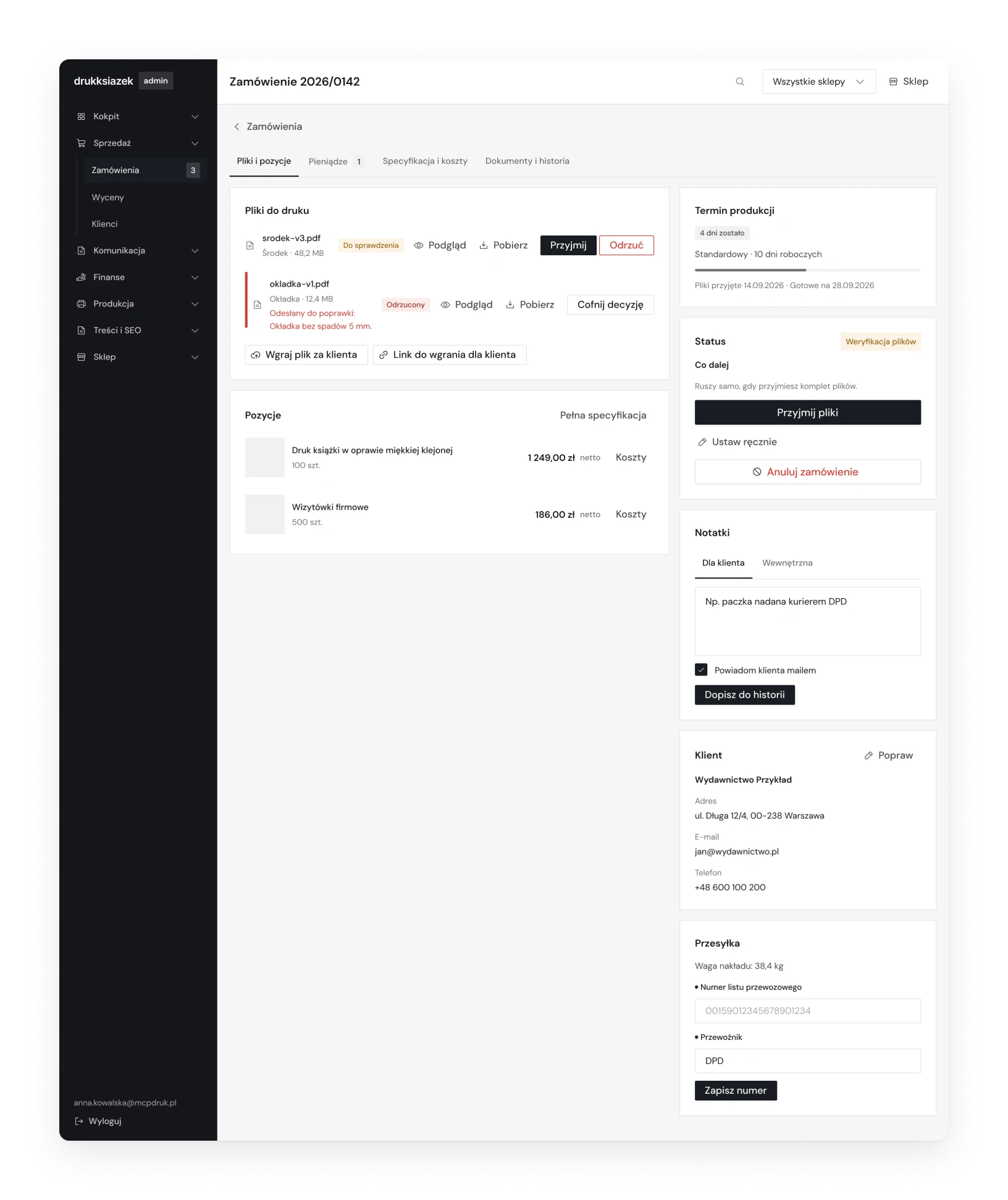Open the Wszystkie sklepy dropdown
This screenshot has width=1008, height=1200.
tap(818, 82)
